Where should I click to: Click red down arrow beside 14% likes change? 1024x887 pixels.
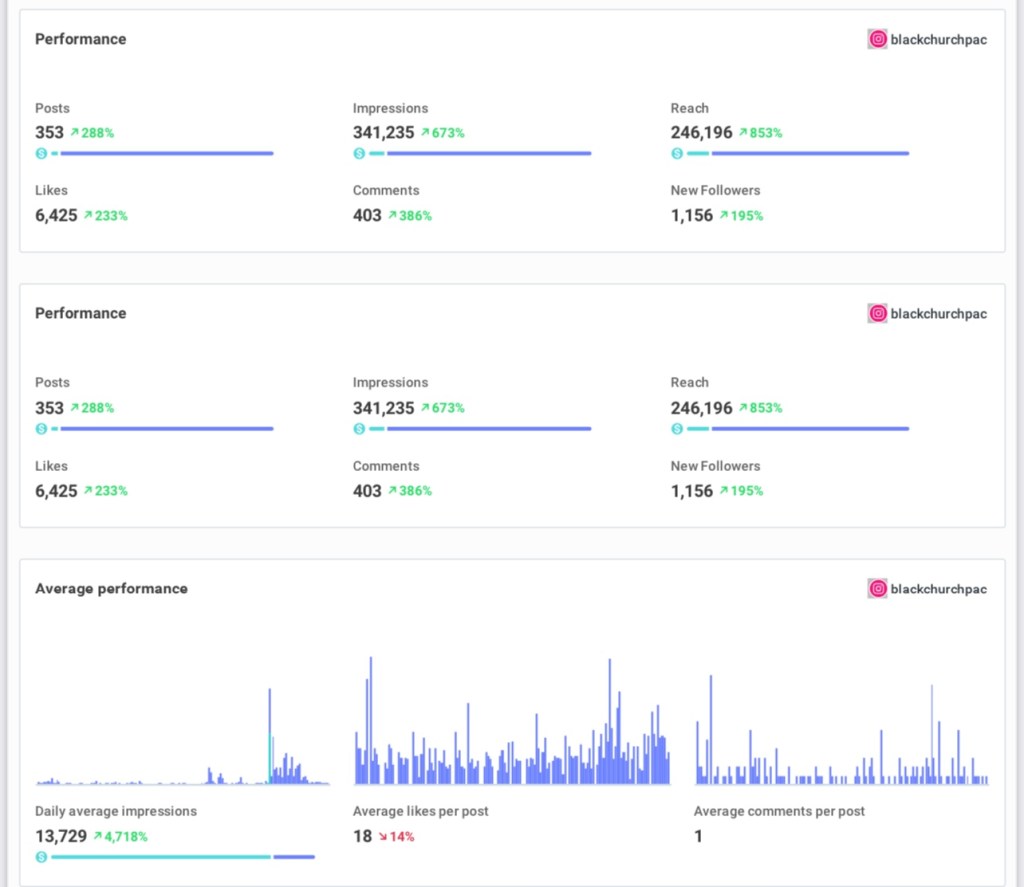[x=383, y=836]
